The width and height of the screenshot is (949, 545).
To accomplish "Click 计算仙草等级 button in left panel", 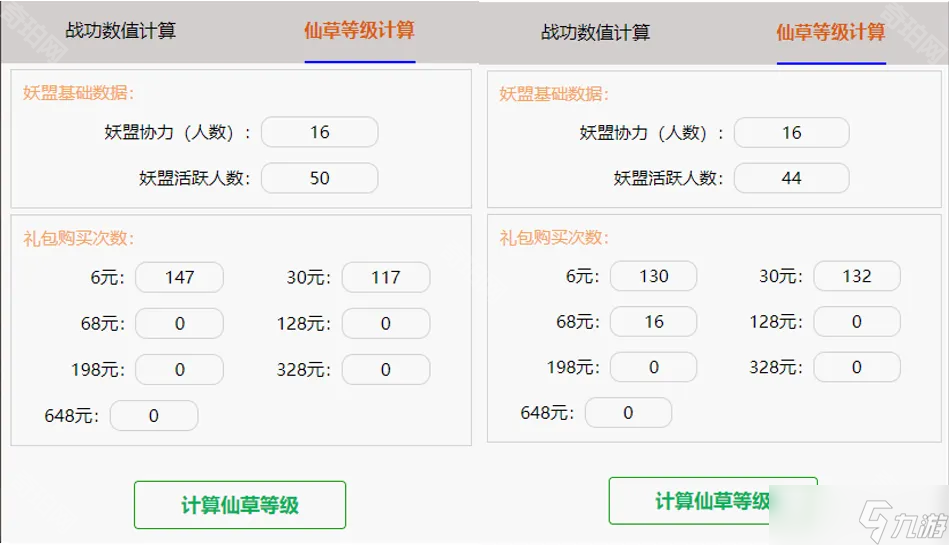I will pyautogui.click(x=240, y=505).
